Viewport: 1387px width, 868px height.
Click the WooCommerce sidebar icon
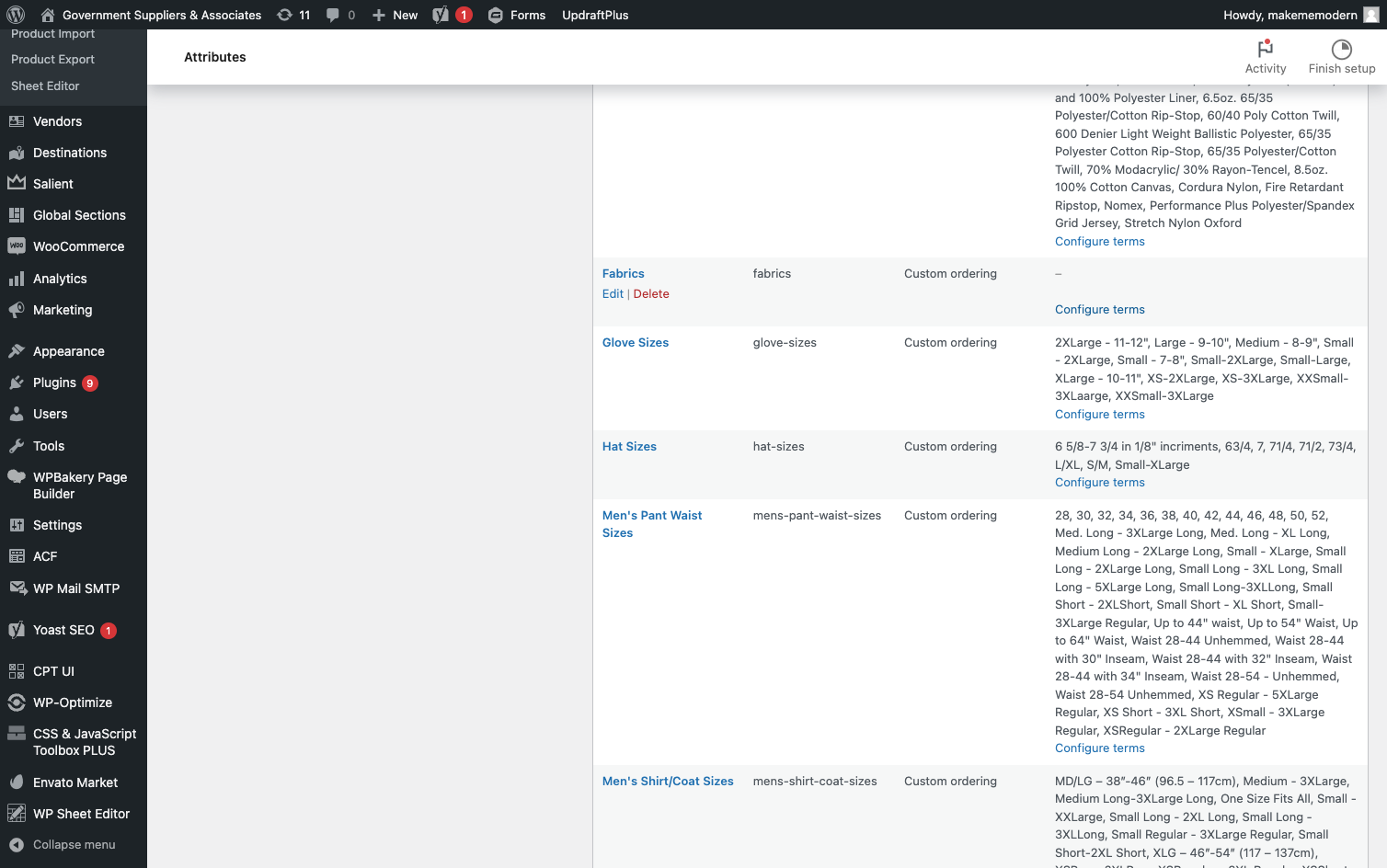17,246
